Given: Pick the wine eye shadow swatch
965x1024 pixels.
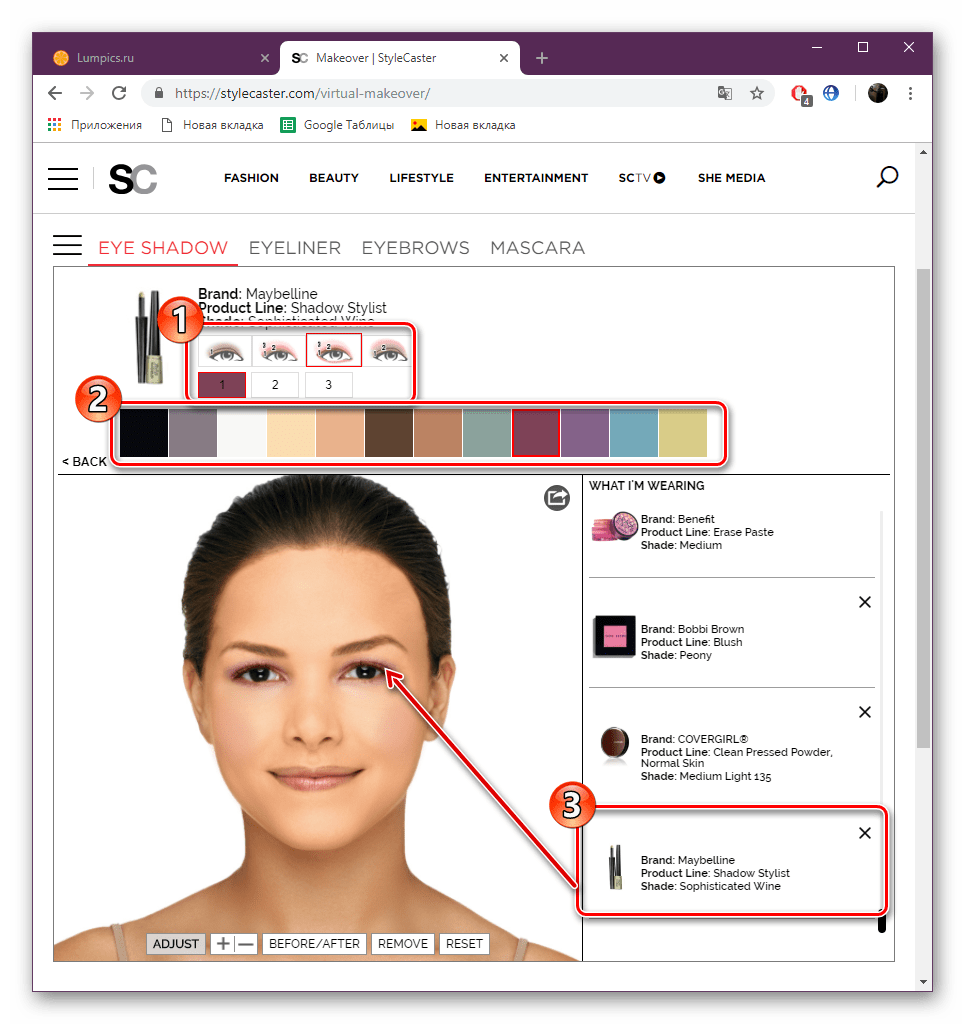Looking at the screenshot, I should pyautogui.click(x=536, y=433).
